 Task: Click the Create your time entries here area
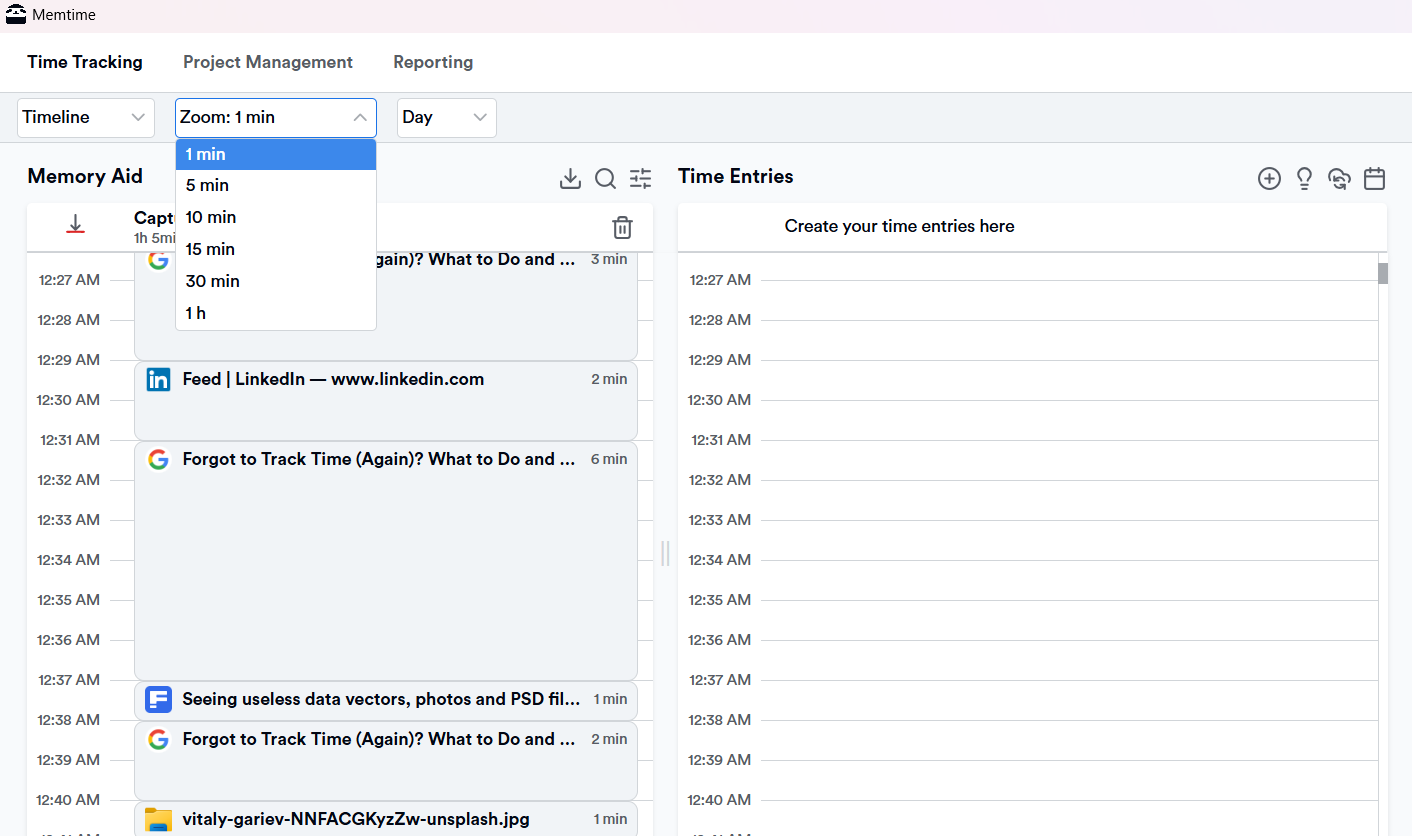point(898,226)
